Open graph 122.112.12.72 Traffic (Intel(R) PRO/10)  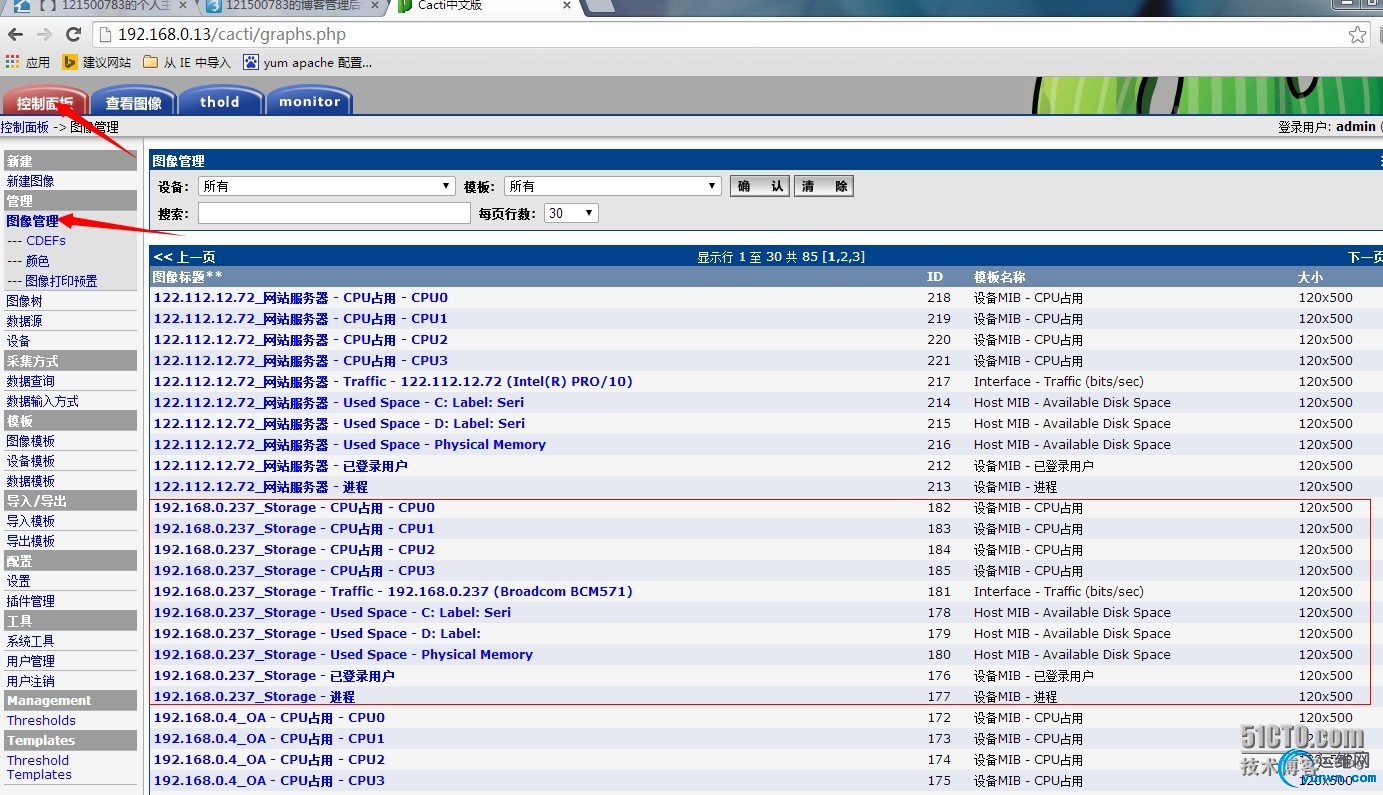tap(393, 382)
